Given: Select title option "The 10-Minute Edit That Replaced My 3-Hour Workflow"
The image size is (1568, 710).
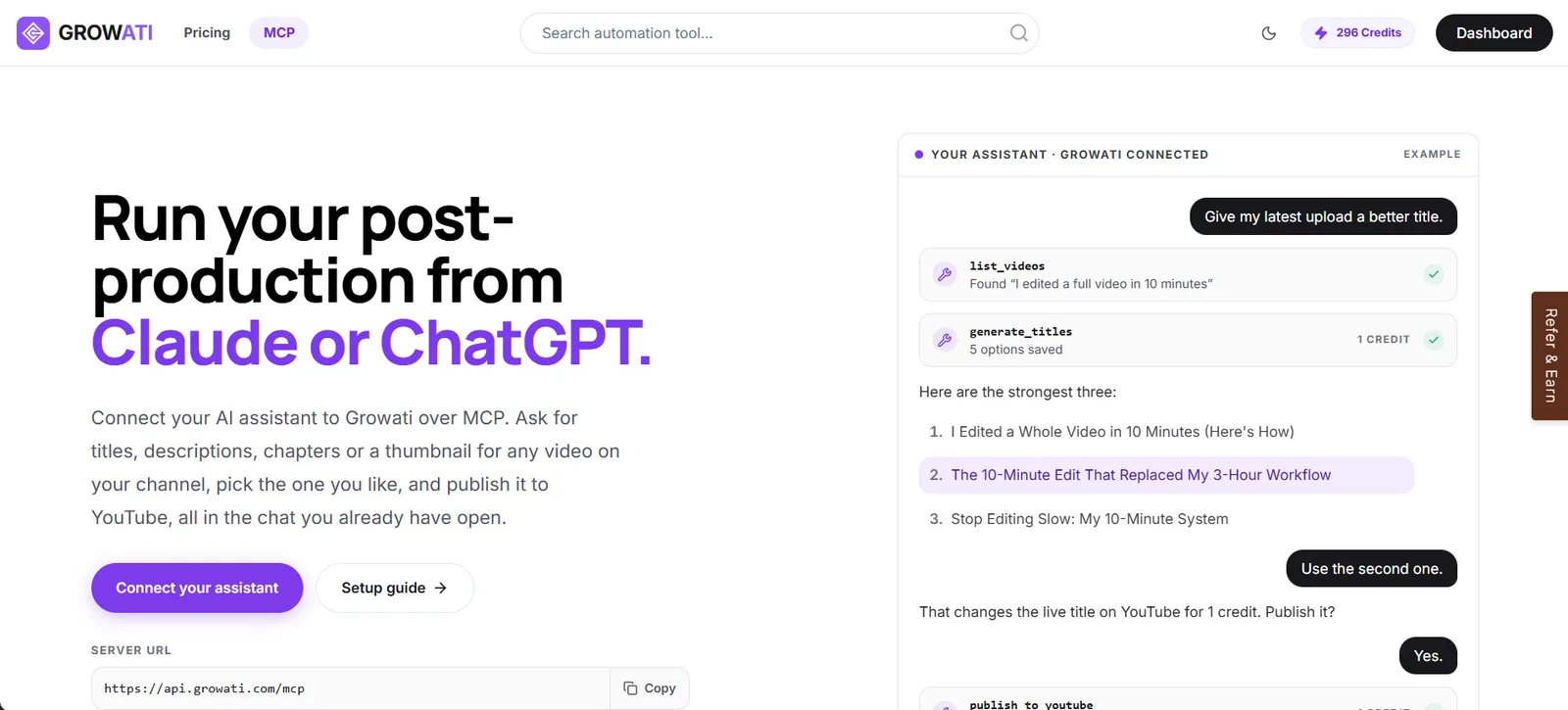Looking at the screenshot, I should coord(1166,475).
